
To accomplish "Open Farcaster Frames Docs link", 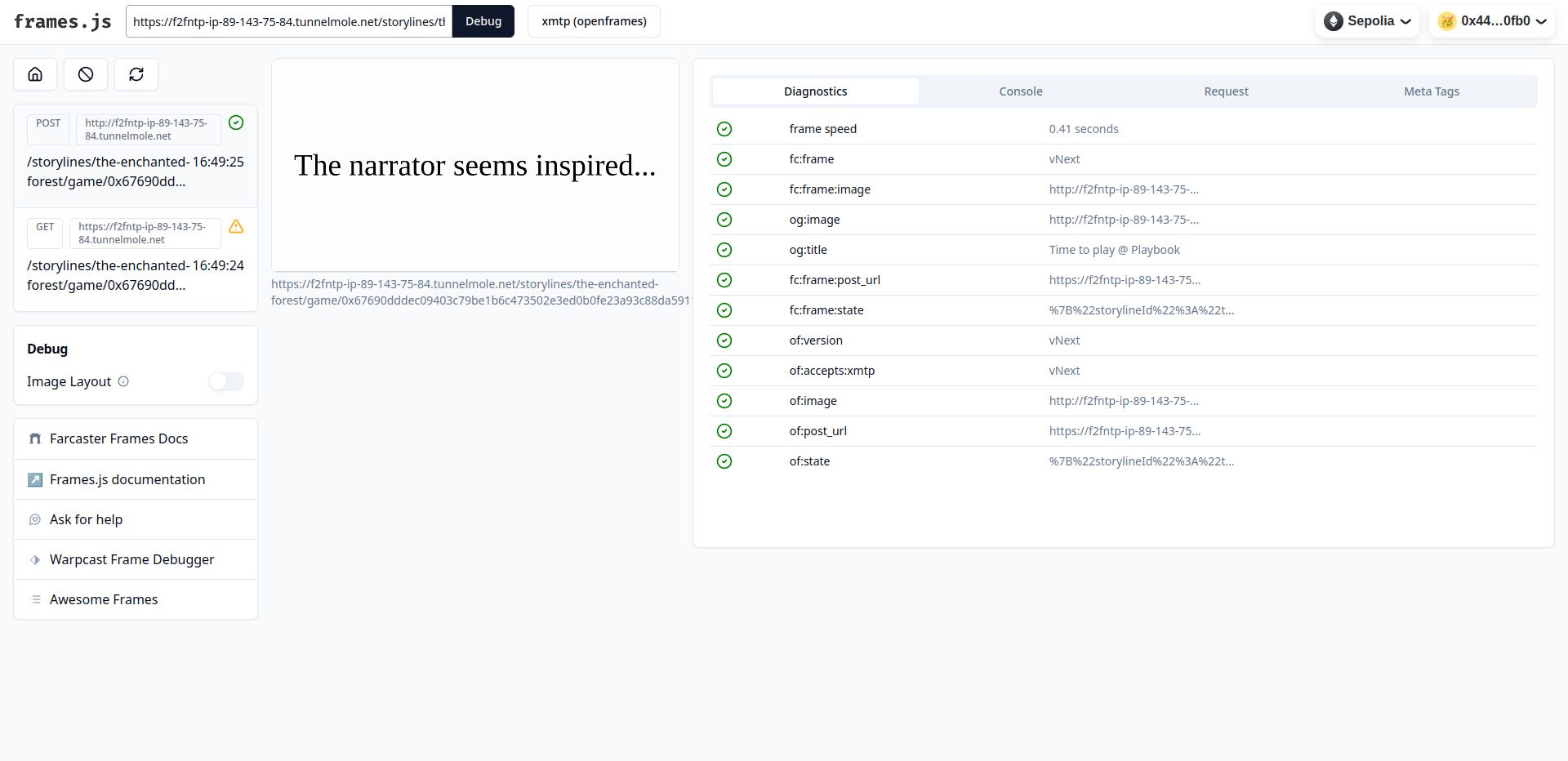I will (136, 439).
